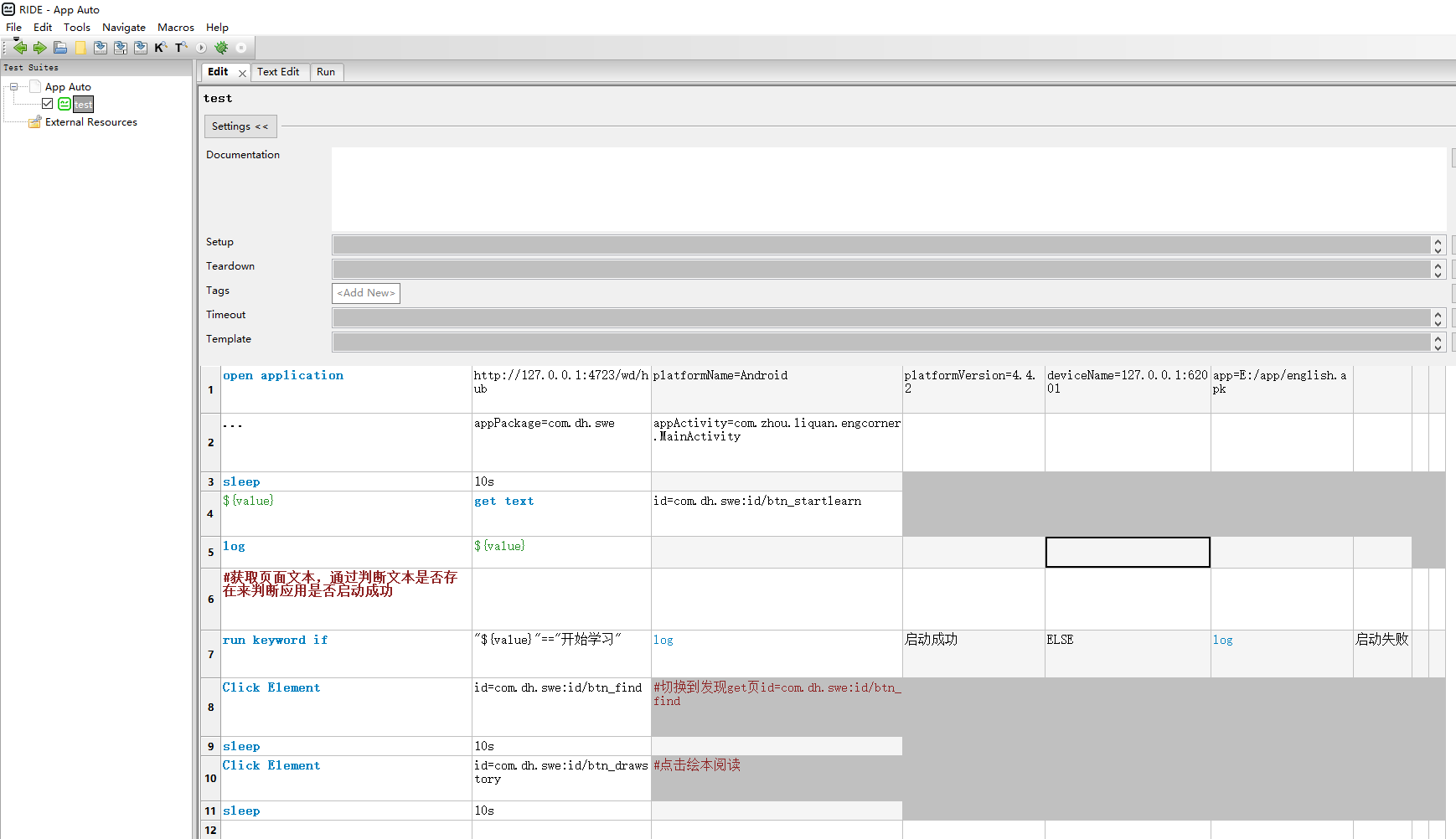Click the Add New tags button
The image size is (1456, 839).
click(x=366, y=293)
